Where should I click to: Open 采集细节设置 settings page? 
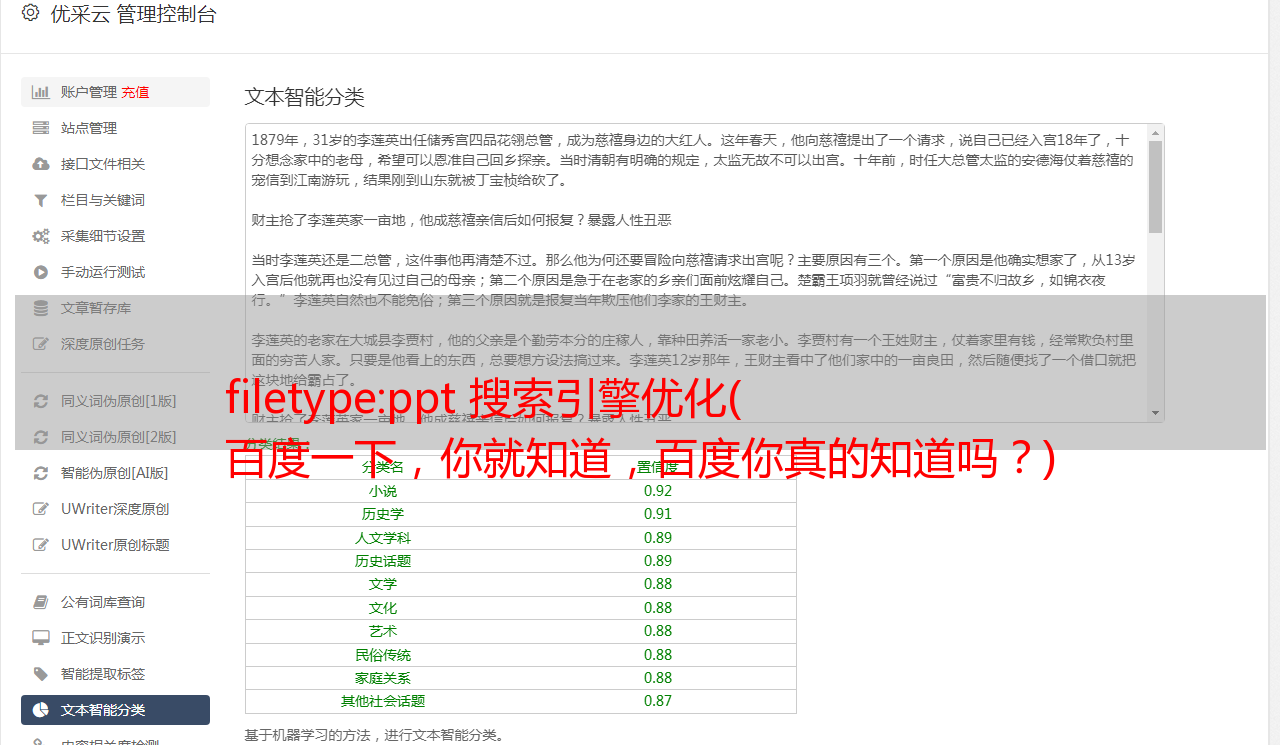(x=115, y=236)
